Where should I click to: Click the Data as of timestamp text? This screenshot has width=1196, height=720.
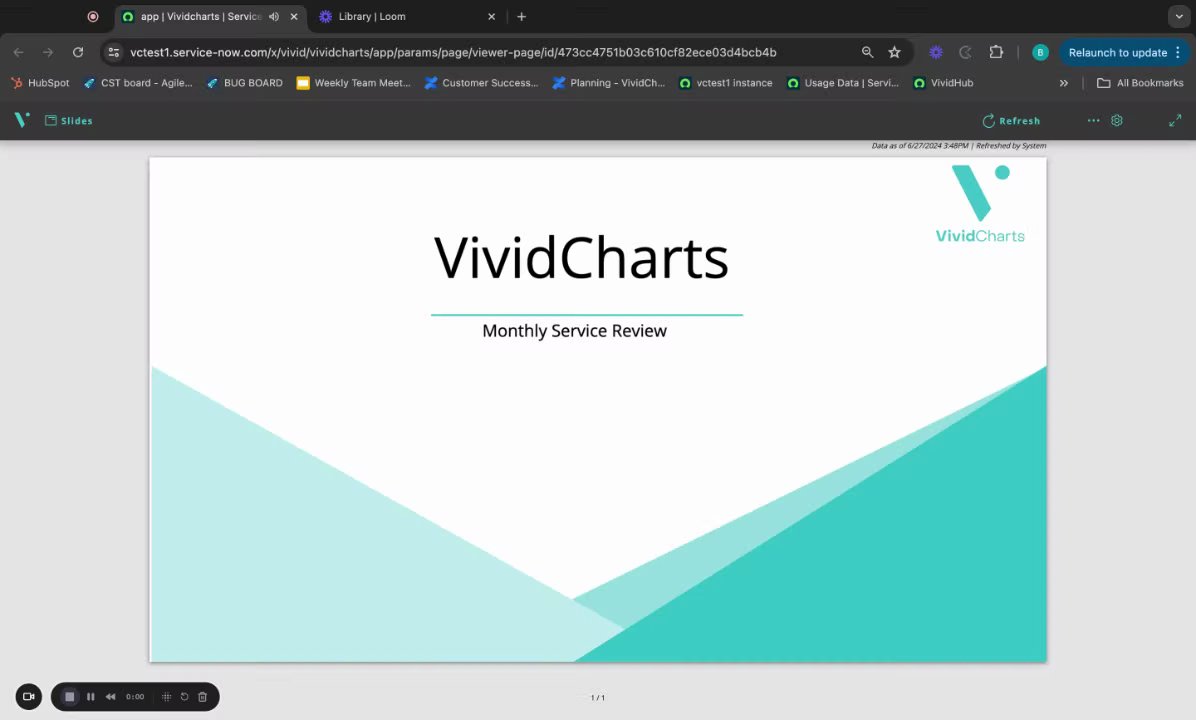[959, 146]
